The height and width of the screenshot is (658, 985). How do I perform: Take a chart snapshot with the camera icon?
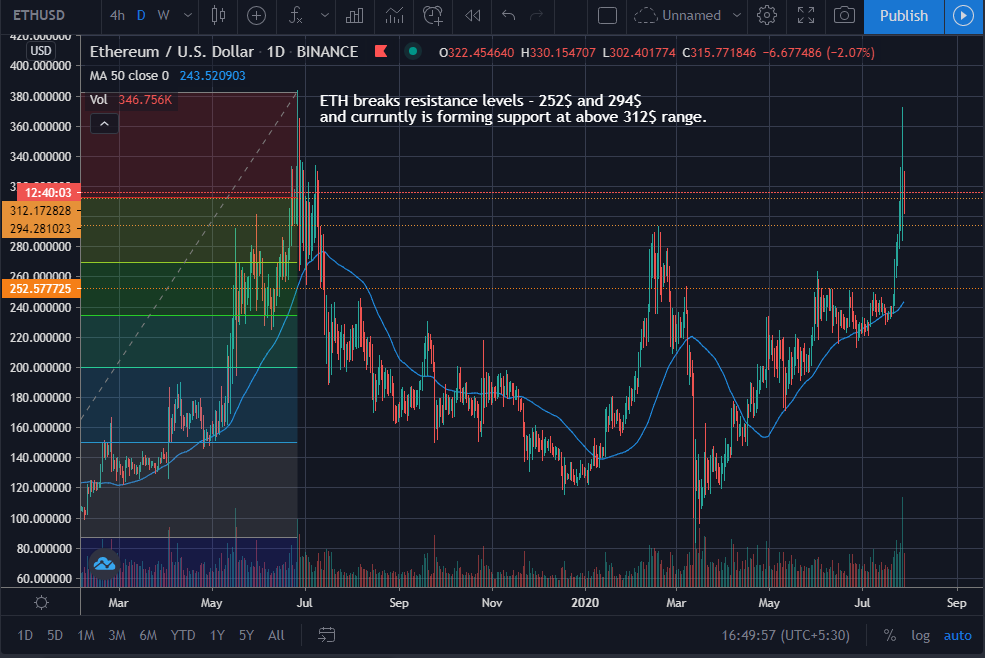point(845,15)
